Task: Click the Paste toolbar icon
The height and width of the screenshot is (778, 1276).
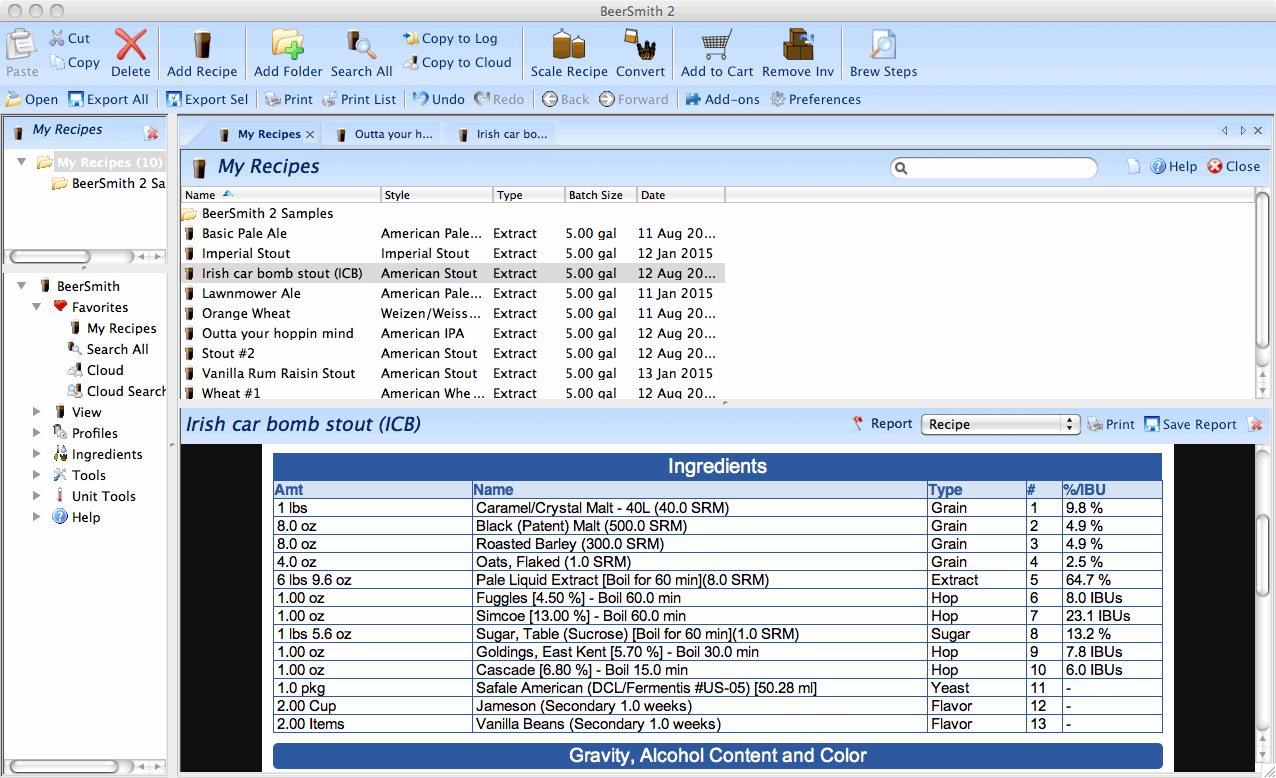Action: (22, 53)
